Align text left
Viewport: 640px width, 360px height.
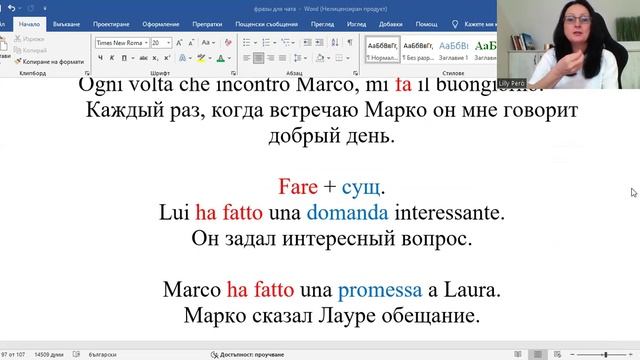(247, 58)
